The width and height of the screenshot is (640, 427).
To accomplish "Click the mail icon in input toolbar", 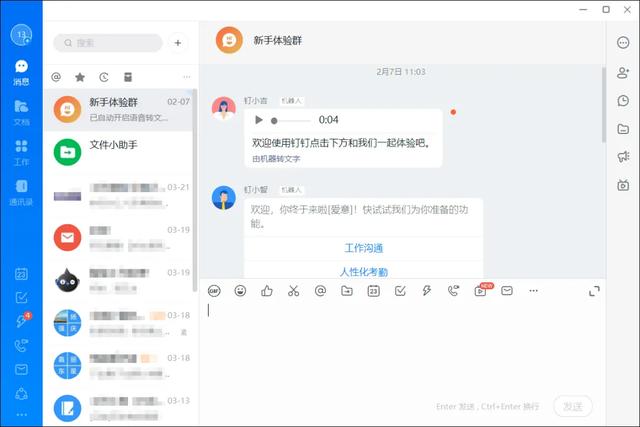I will [507, 291].
